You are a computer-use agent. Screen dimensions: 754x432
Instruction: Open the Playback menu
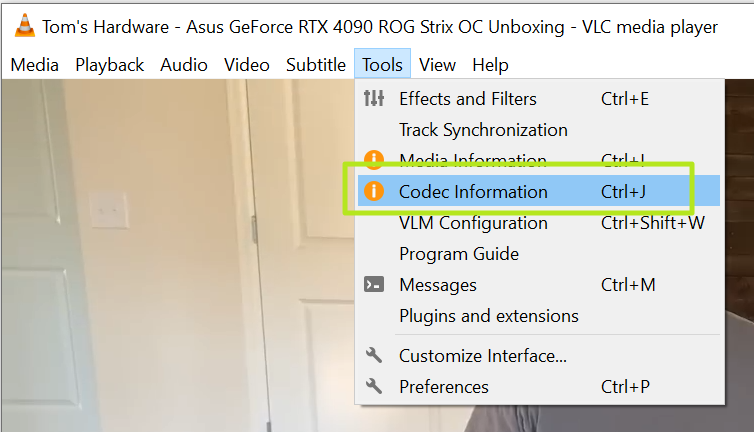click(x=110, y=65)
